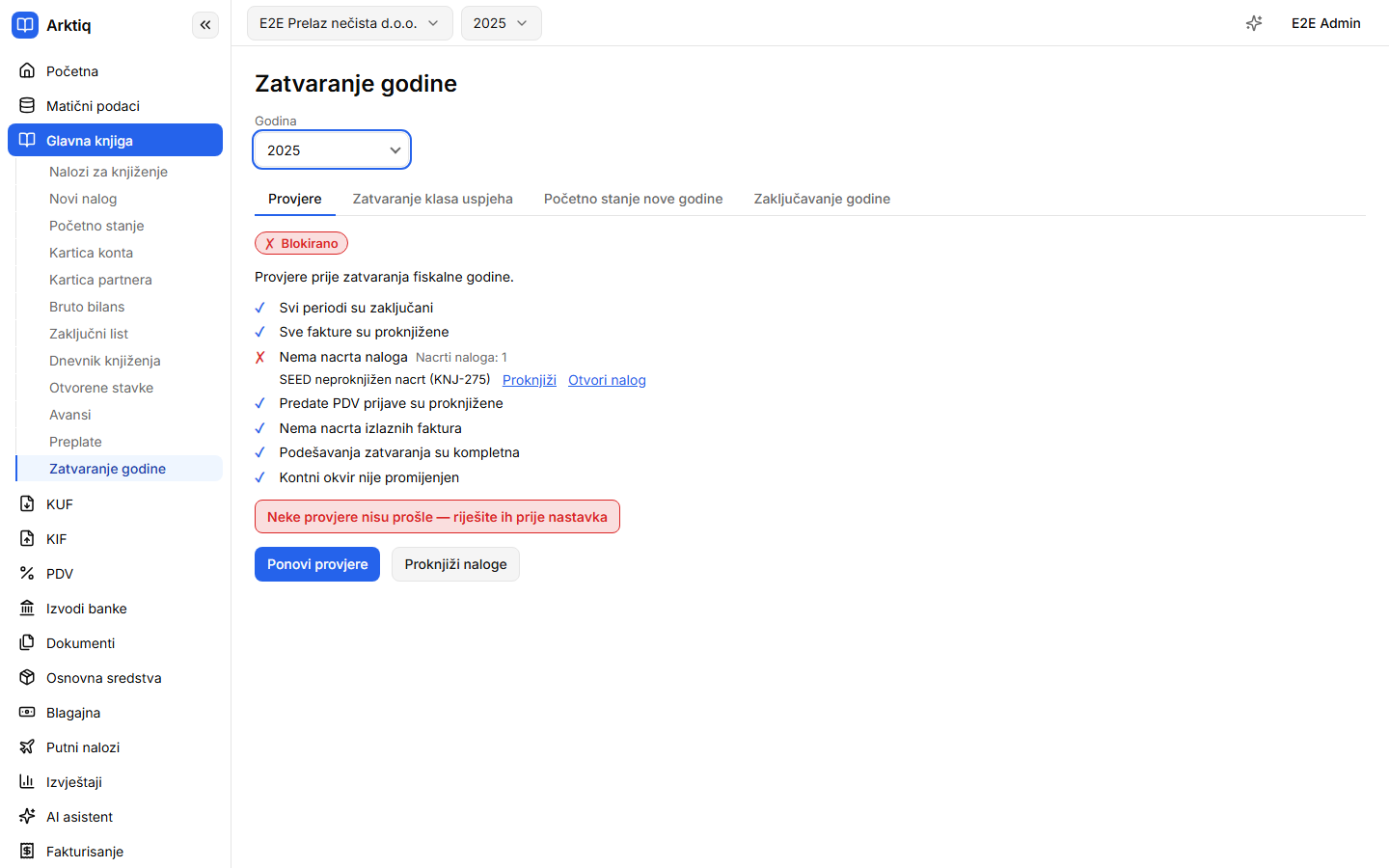This screenshot has width=1389, height=868.
Task: Click the checkmark beside Podešavanja zatvaranja su kompletna
Action: coord(259,452)
